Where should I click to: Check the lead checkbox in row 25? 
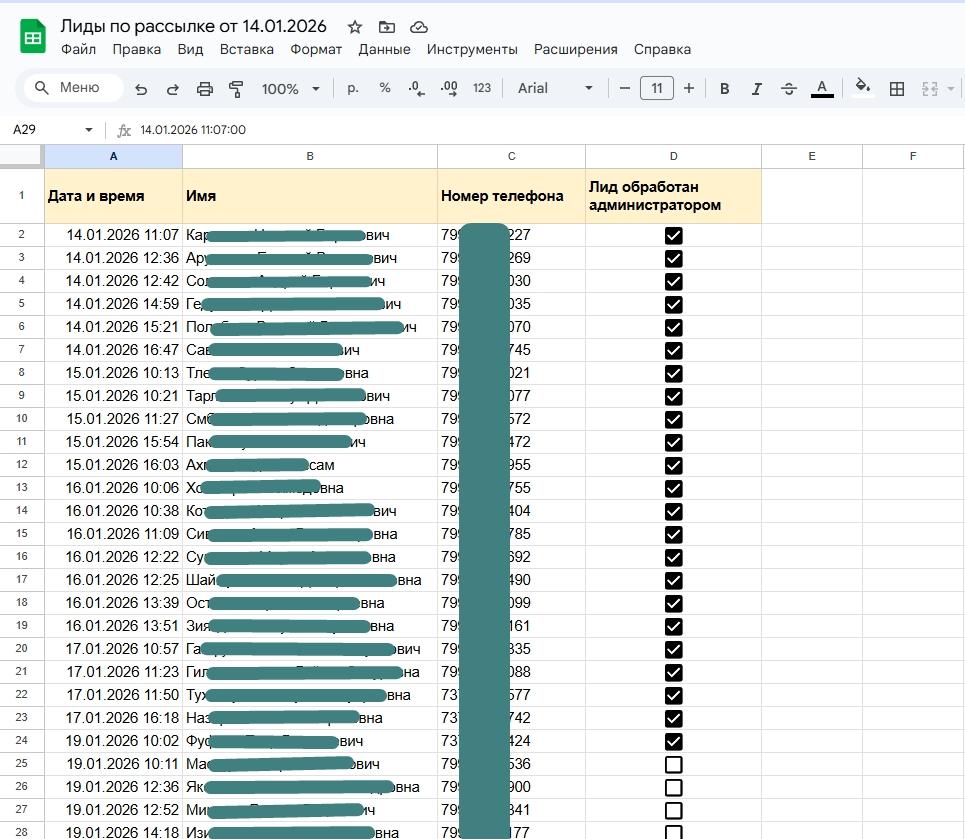point(673,764)
